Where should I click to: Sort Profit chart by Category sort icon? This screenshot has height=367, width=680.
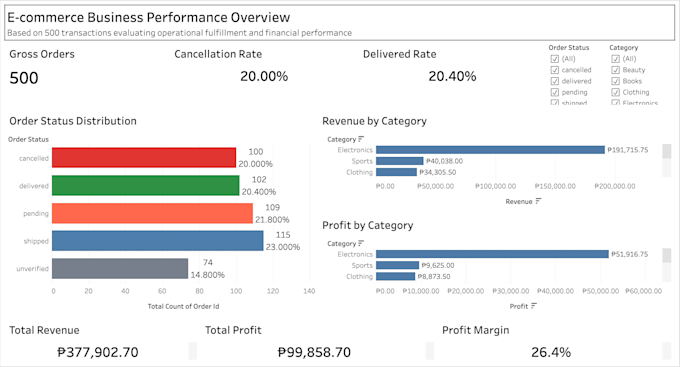(x=361, y=243)
